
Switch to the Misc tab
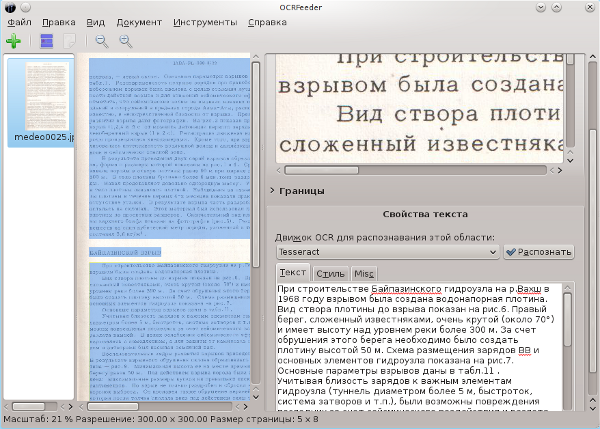[364, 273]
